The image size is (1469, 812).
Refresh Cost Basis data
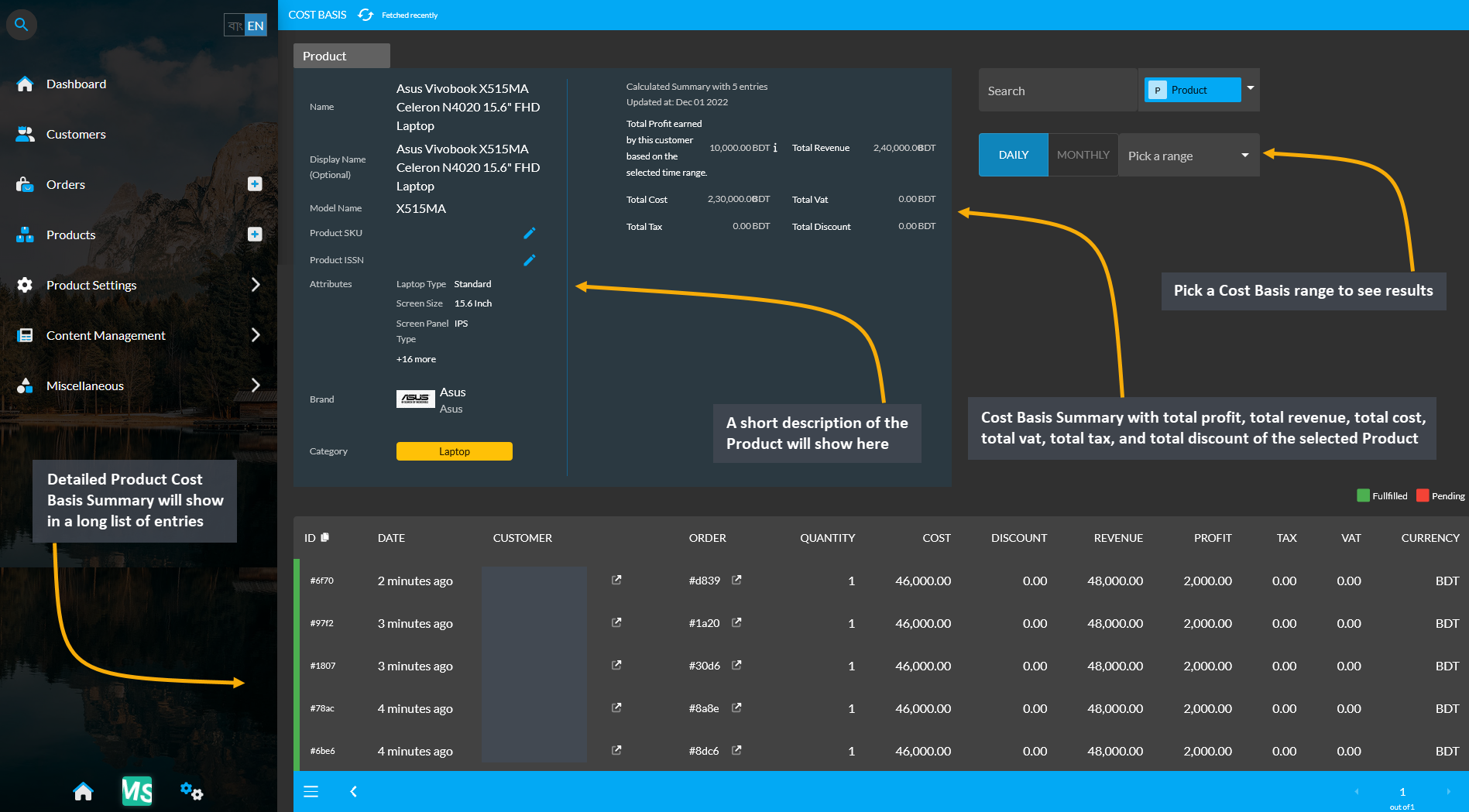point(366,15)
